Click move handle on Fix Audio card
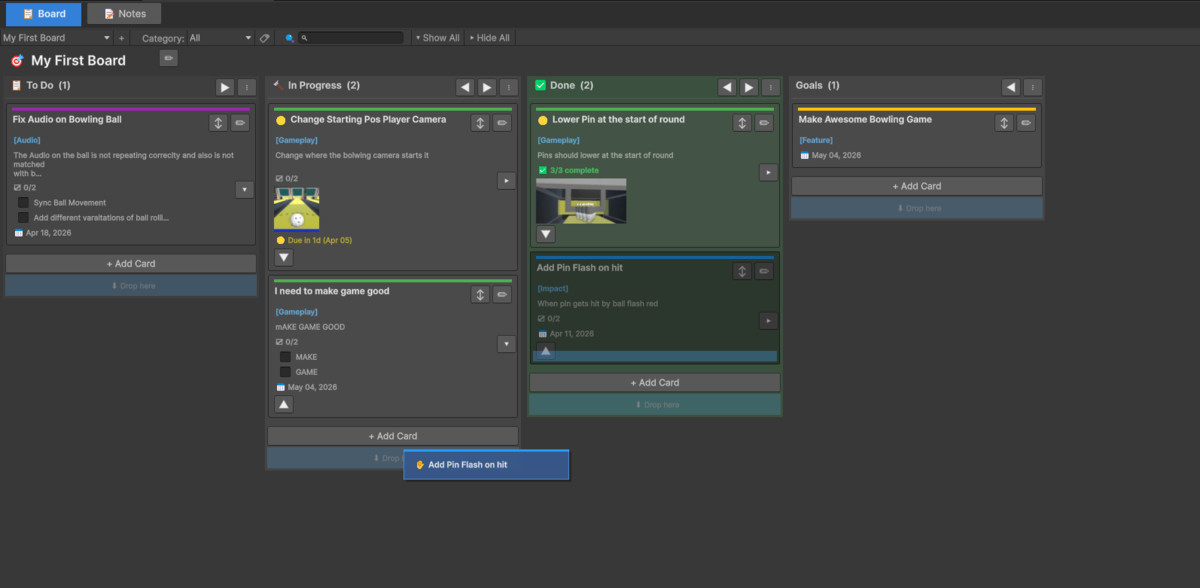Screen dimensions: 1200x588 coord(218,123)
